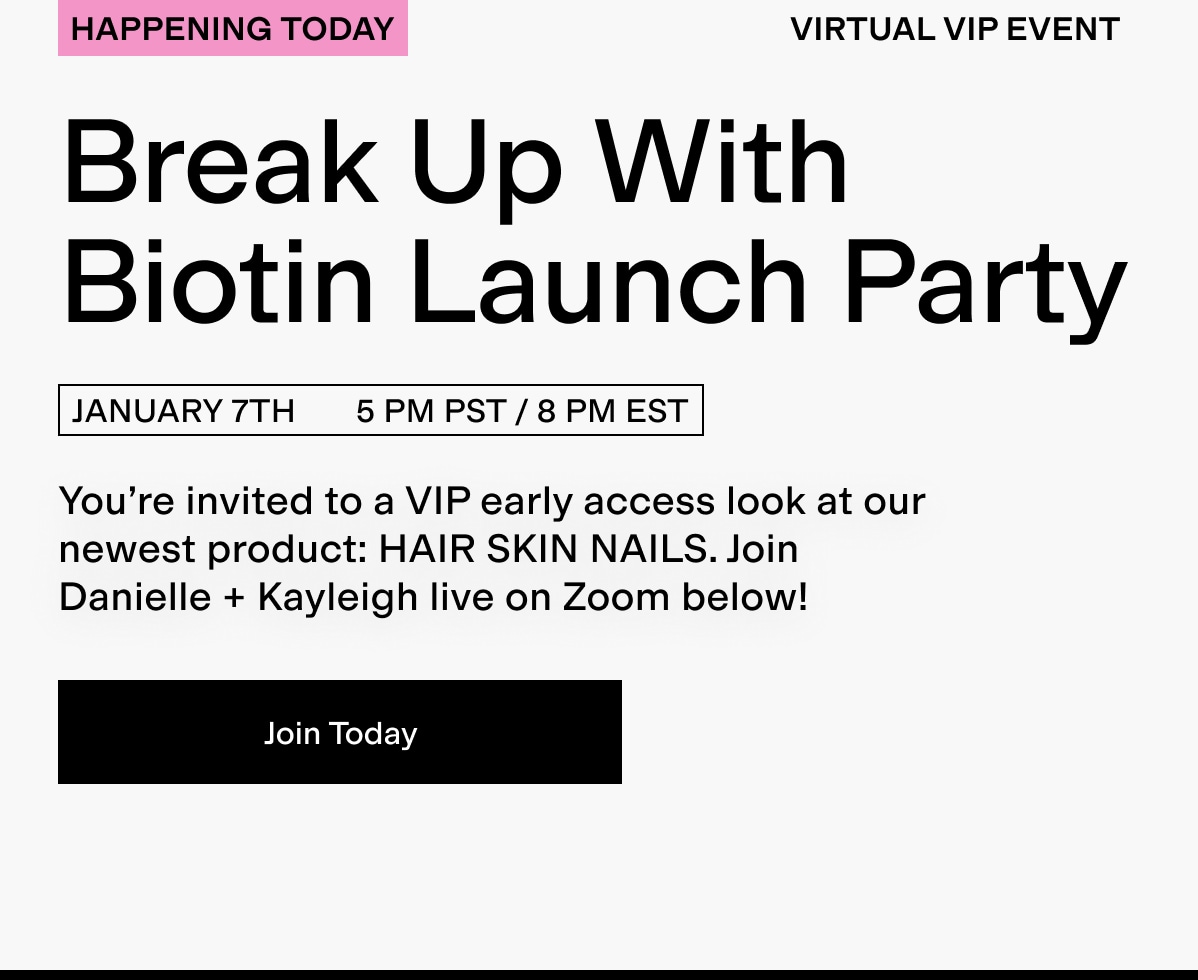Click inside the black Join Today banner area
This screenshot has width=1198, height=980.
(340, 732)
